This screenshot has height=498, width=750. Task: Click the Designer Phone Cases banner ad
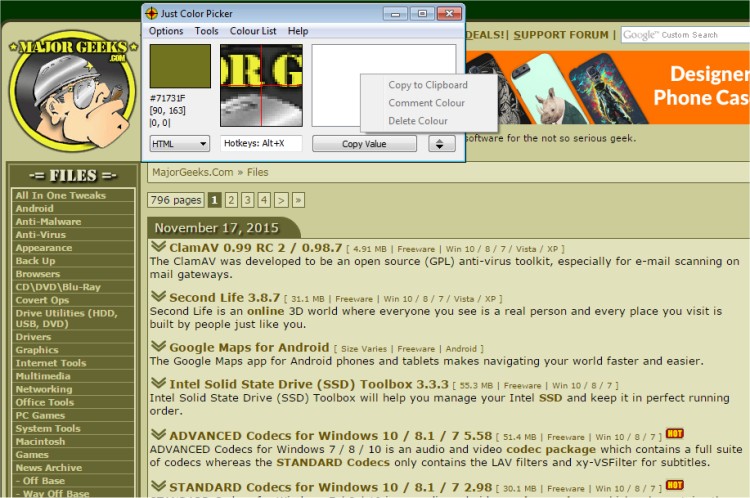pos(607,88)
